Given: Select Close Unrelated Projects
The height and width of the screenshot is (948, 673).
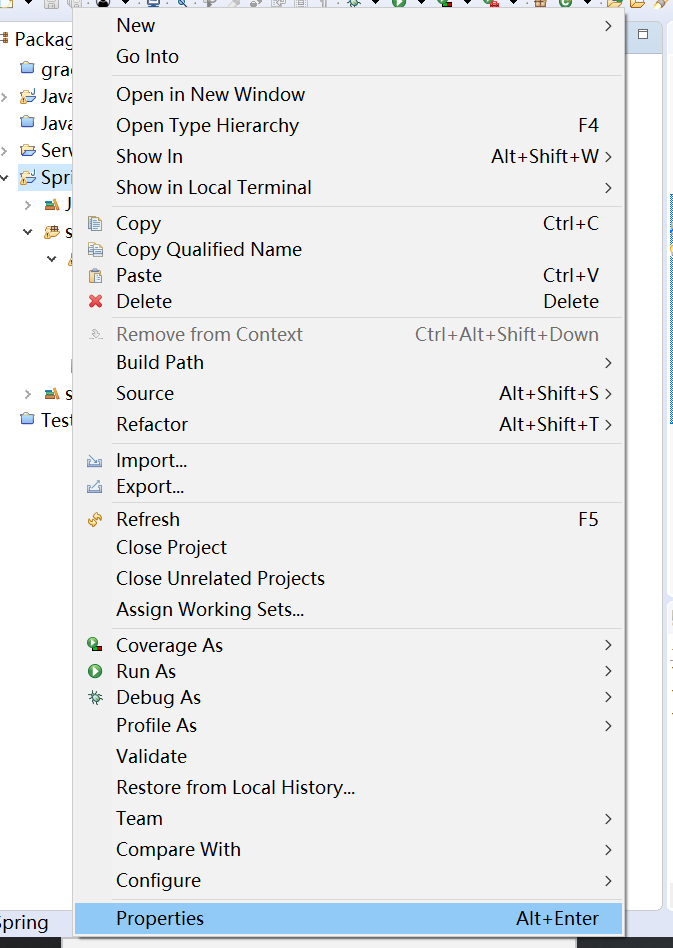Looking at the screenshot, I should [220, 579].
